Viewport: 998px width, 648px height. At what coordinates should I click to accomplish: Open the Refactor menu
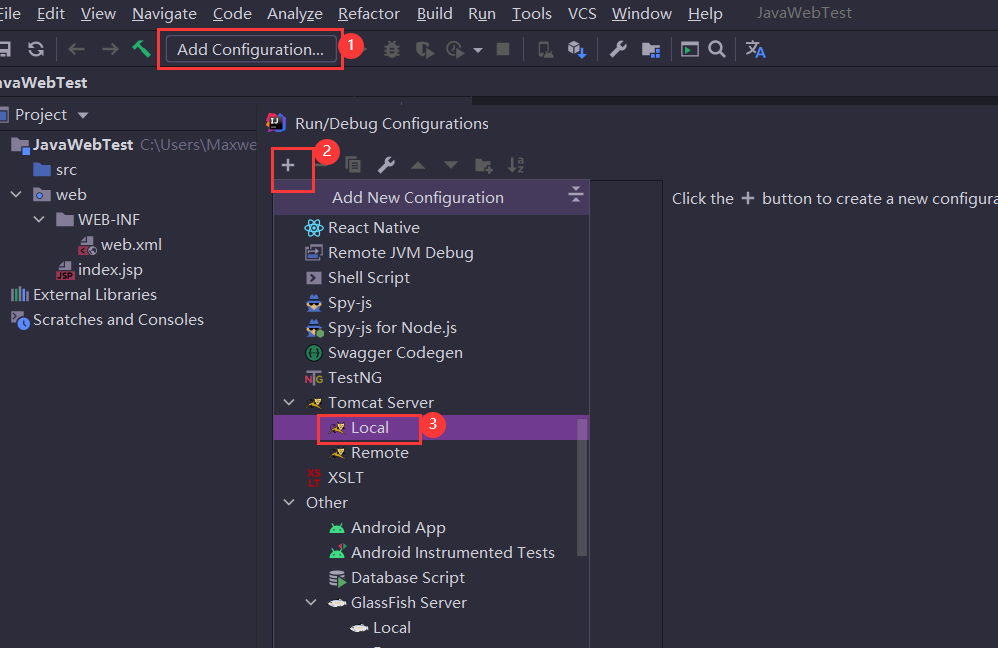369,14
